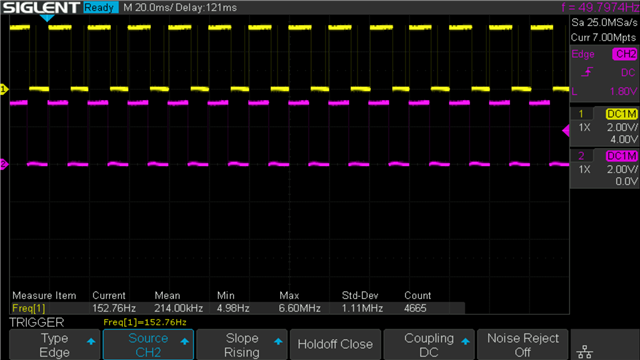Click channel 2 offset 0.0V value
The image size is (640, 360).
(626, 181)
